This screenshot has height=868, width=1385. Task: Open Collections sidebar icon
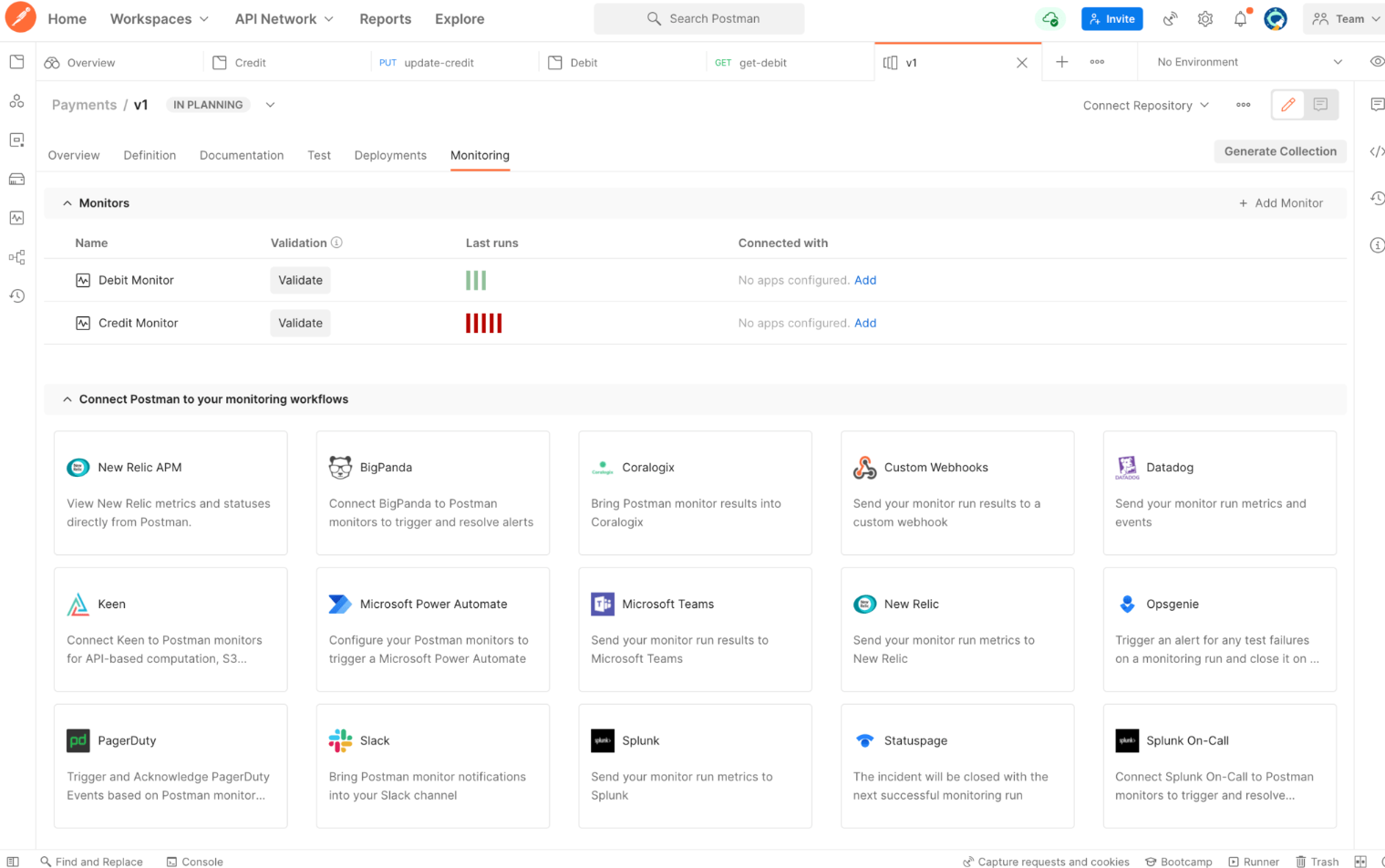coord(16,62)
